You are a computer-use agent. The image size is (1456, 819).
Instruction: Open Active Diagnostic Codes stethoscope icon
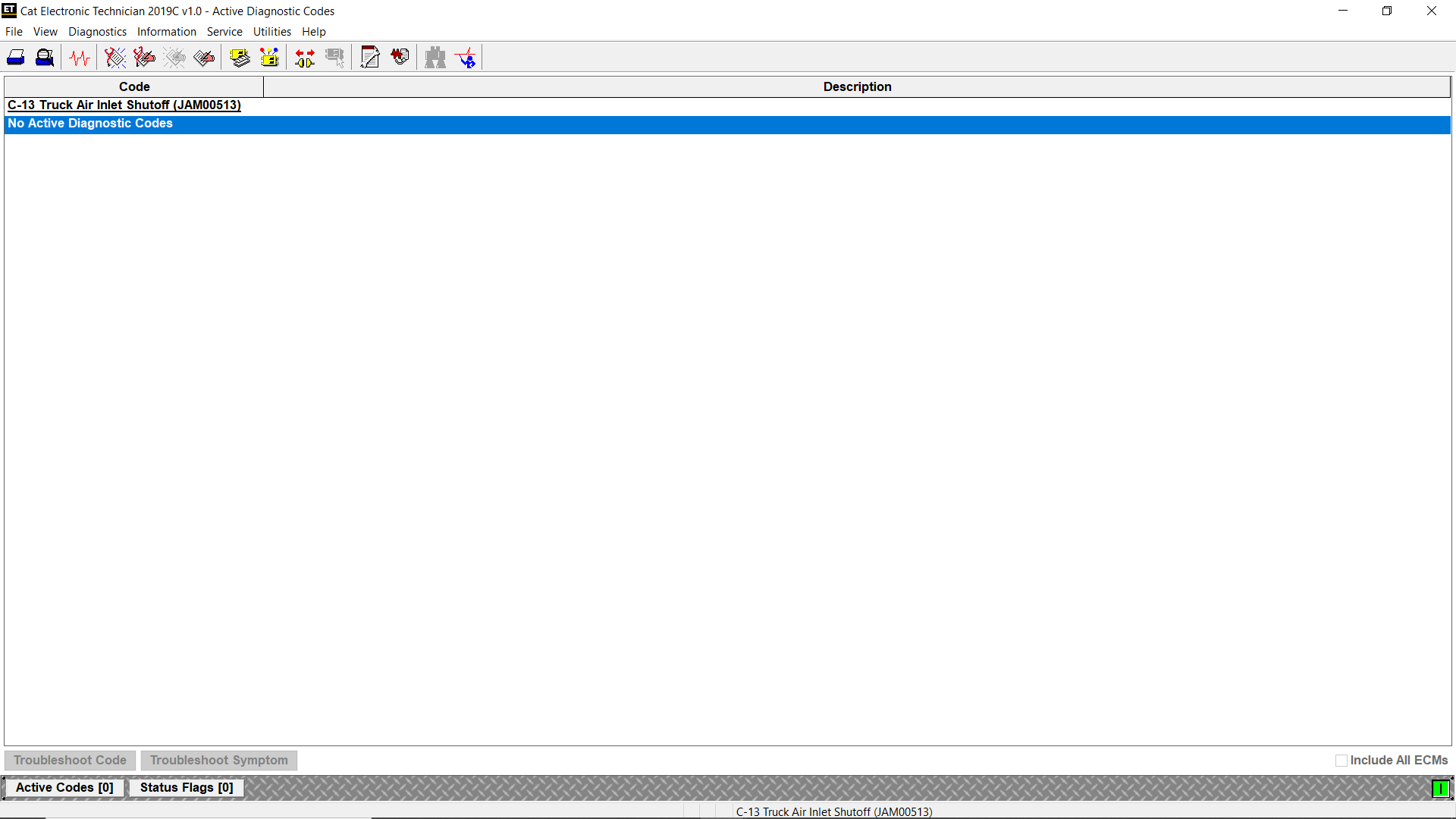click(x=115, y=58)
